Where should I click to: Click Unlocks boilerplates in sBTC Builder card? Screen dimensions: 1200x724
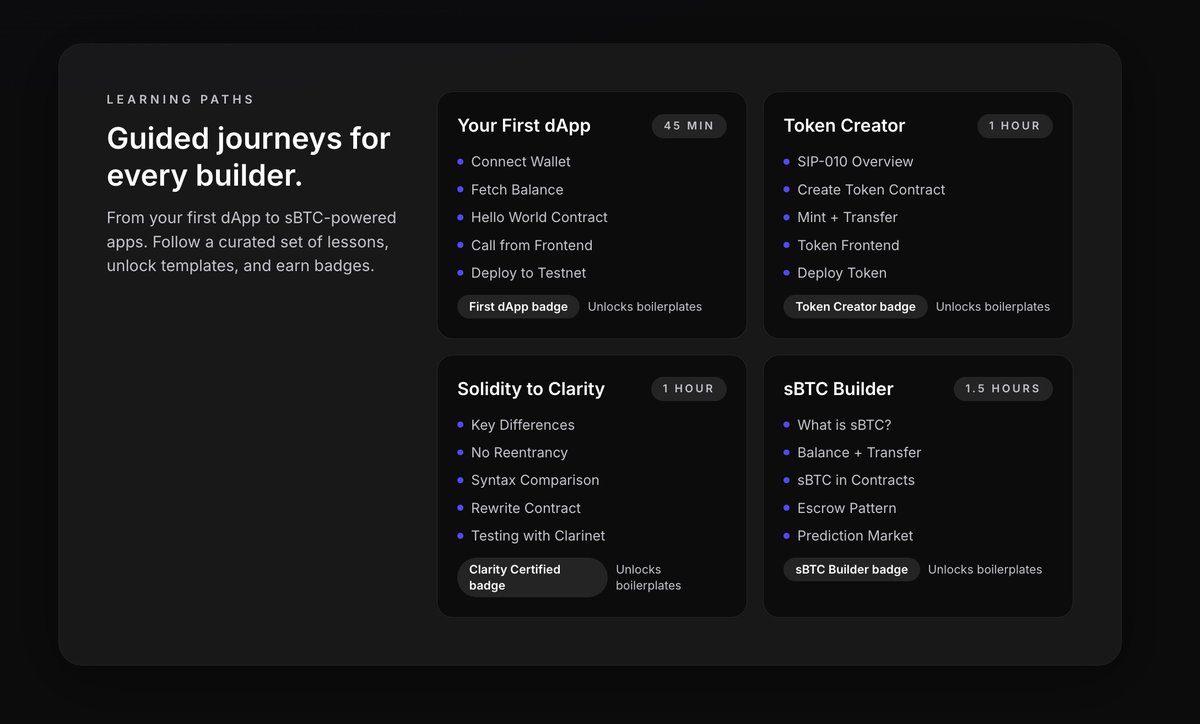coord(985,570)
